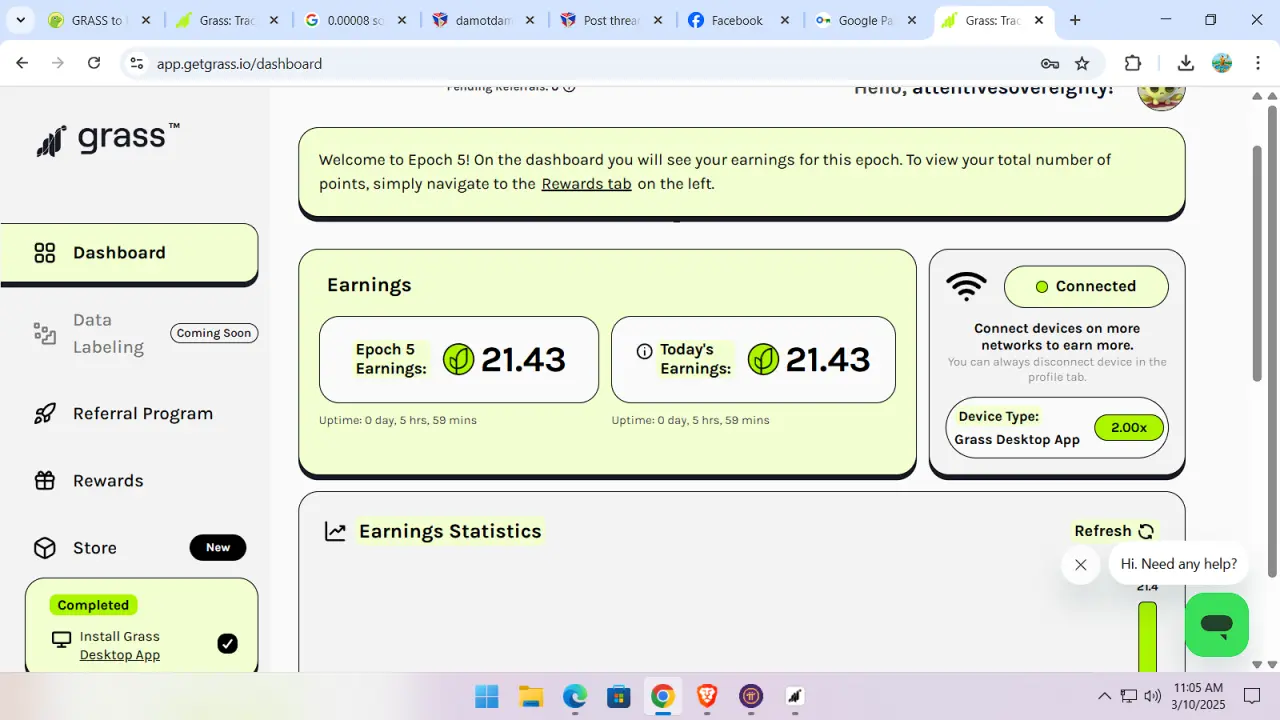
Task: Select the Data Labeling menu item
Action: click(x=108, y=333)
